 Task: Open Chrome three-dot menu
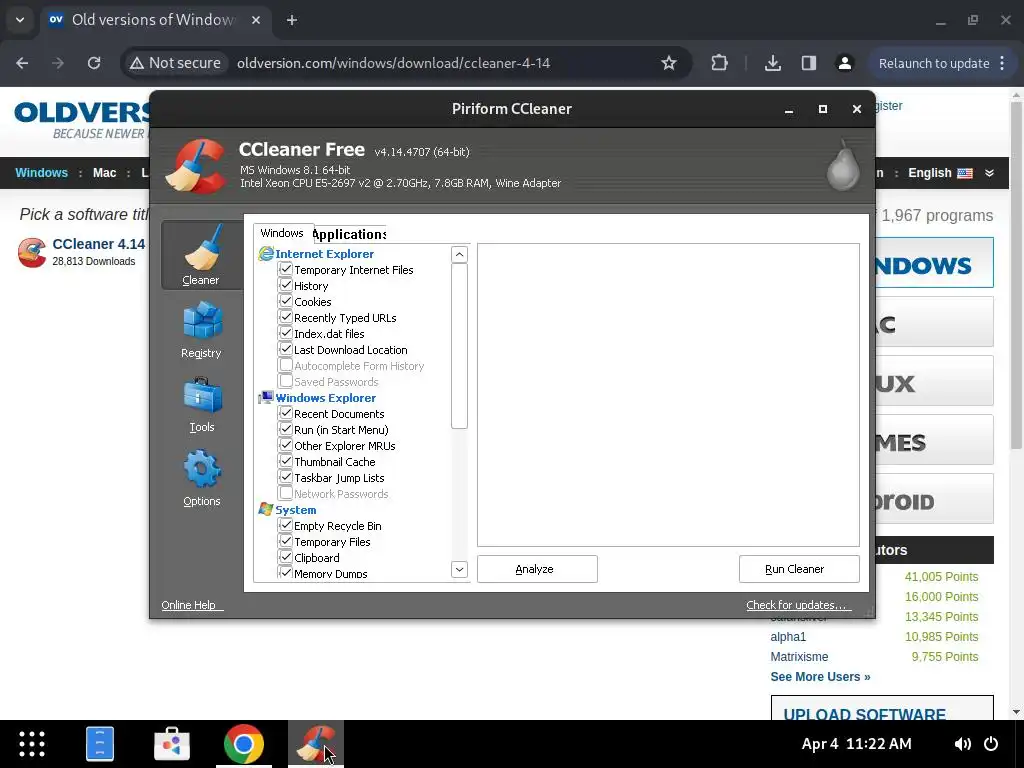(1002, 63)
